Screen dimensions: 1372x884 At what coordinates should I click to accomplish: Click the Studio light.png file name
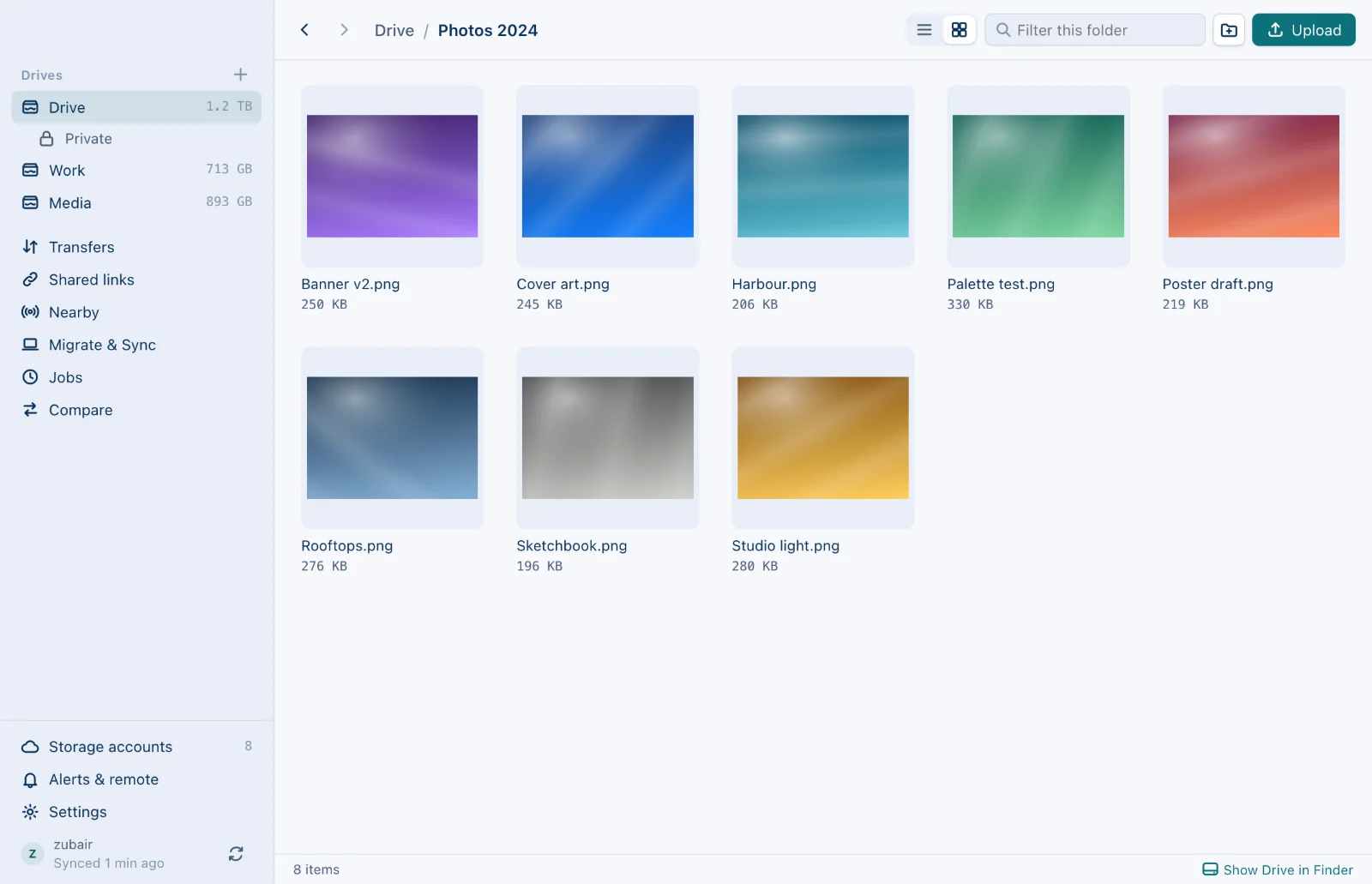tap(785, 545)
